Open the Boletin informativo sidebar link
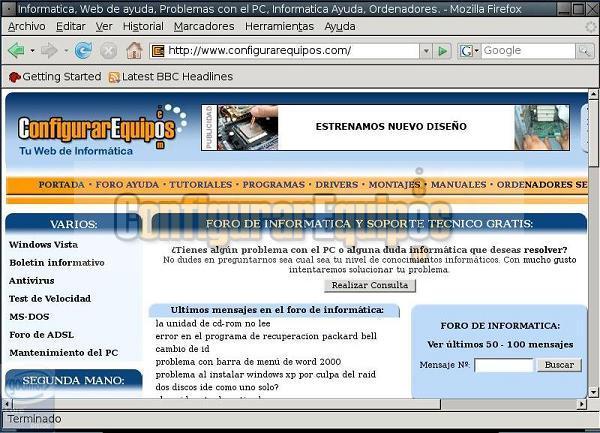This screenshot has height=433, width=600. click(57, 262)
